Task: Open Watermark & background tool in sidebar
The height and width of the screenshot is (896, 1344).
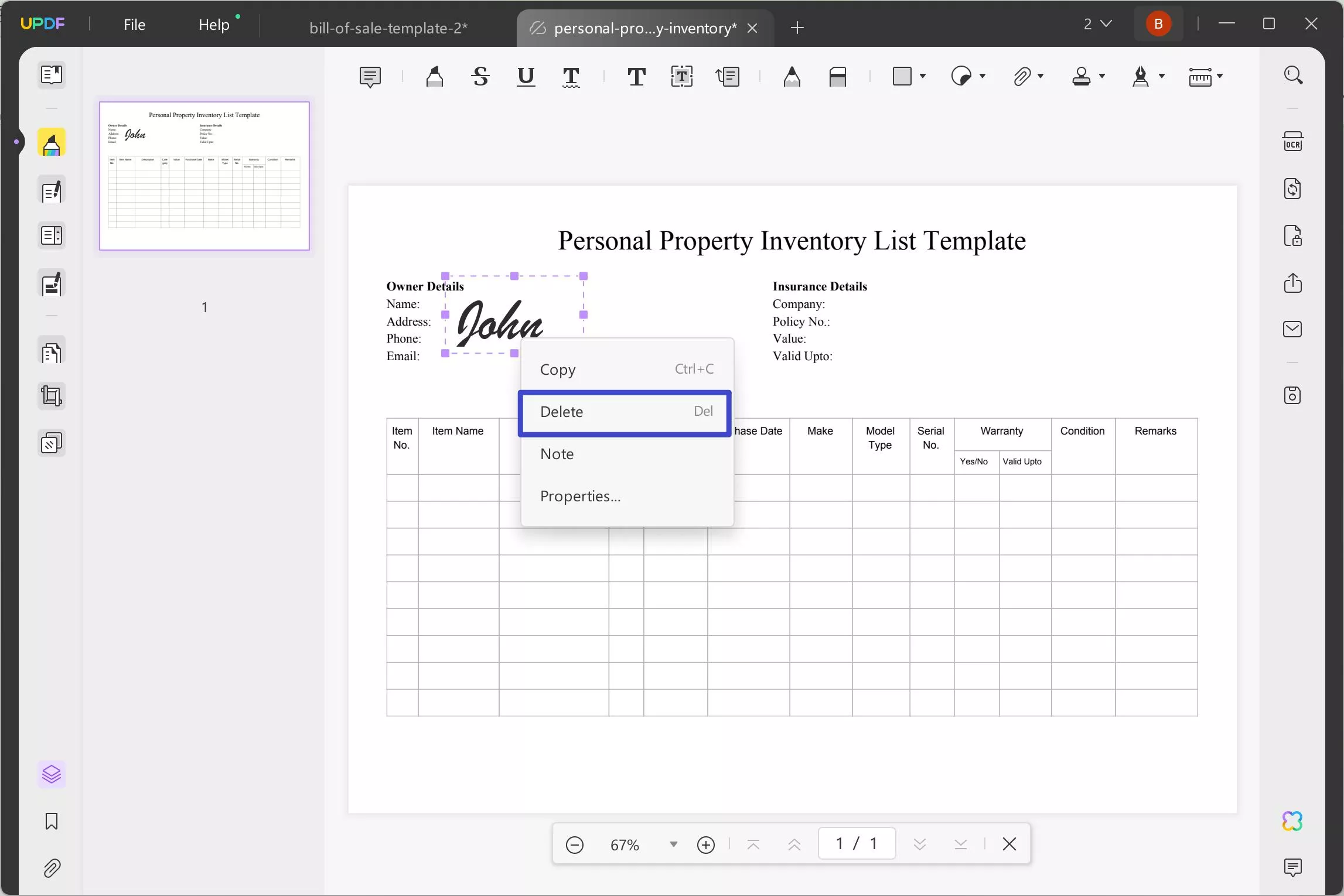Action: pyautogui.click(x=52, y=443)
